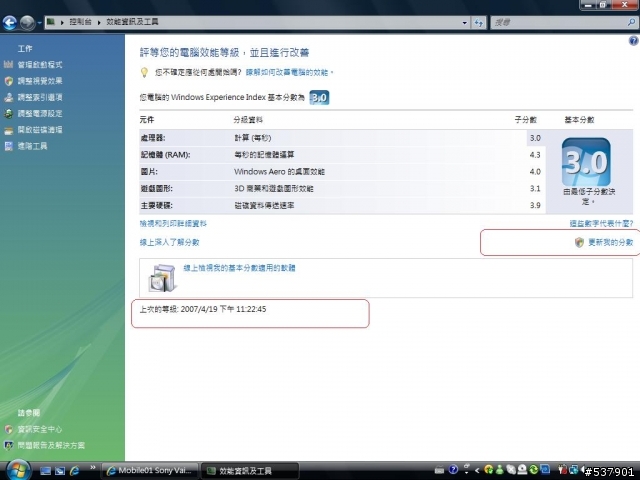Viewport: 640px width, 480px height.
Task: Click the shield icon beside 更新我的分數
Action: coord(579,242)
